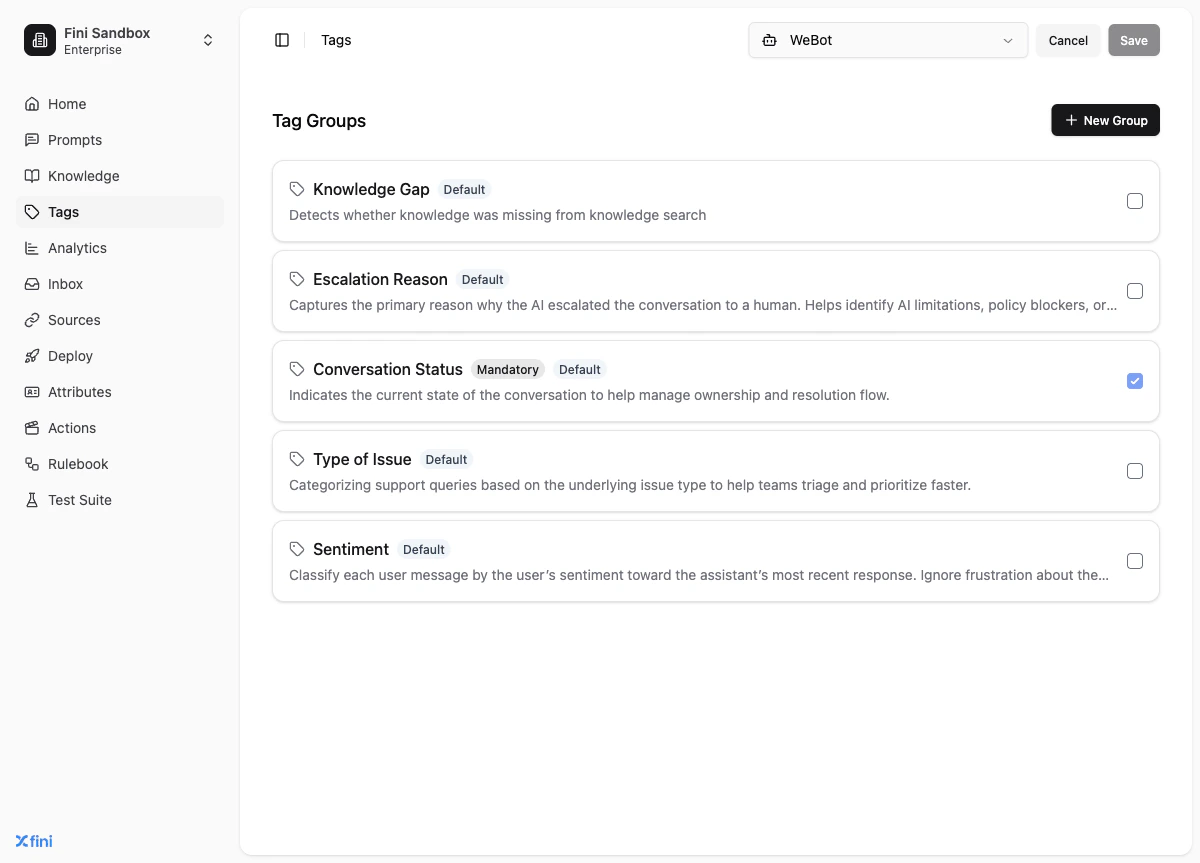This screenshot has height=863, width=1200.
Task: Open the Inbox from the sidebar
Action: pos(65,283)
